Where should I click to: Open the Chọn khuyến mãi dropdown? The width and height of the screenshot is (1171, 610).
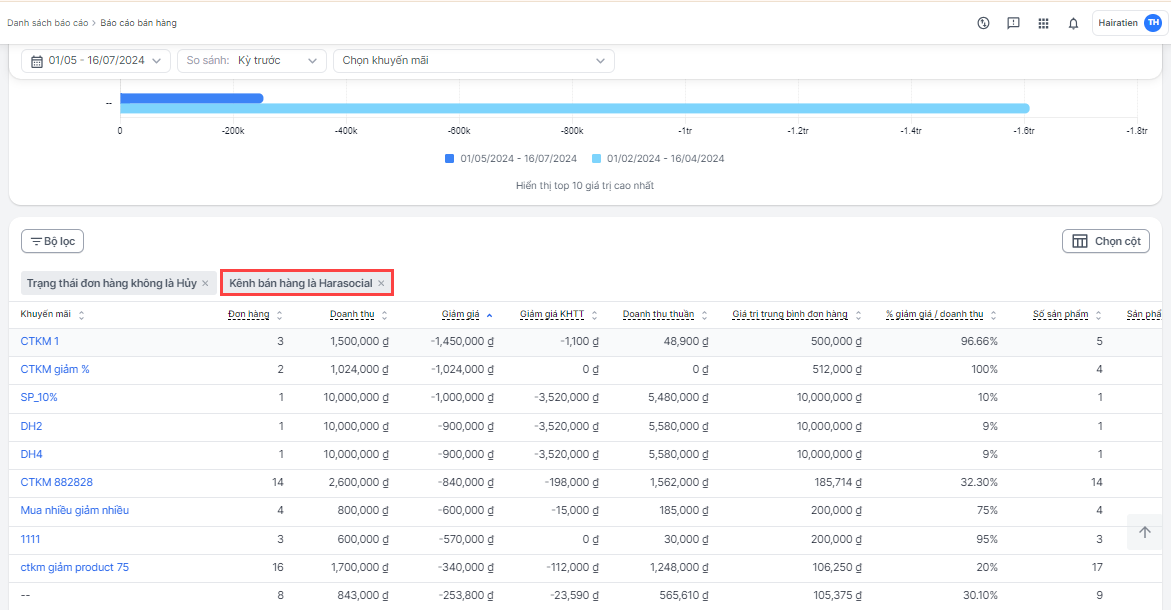click(x=473, y=61)
